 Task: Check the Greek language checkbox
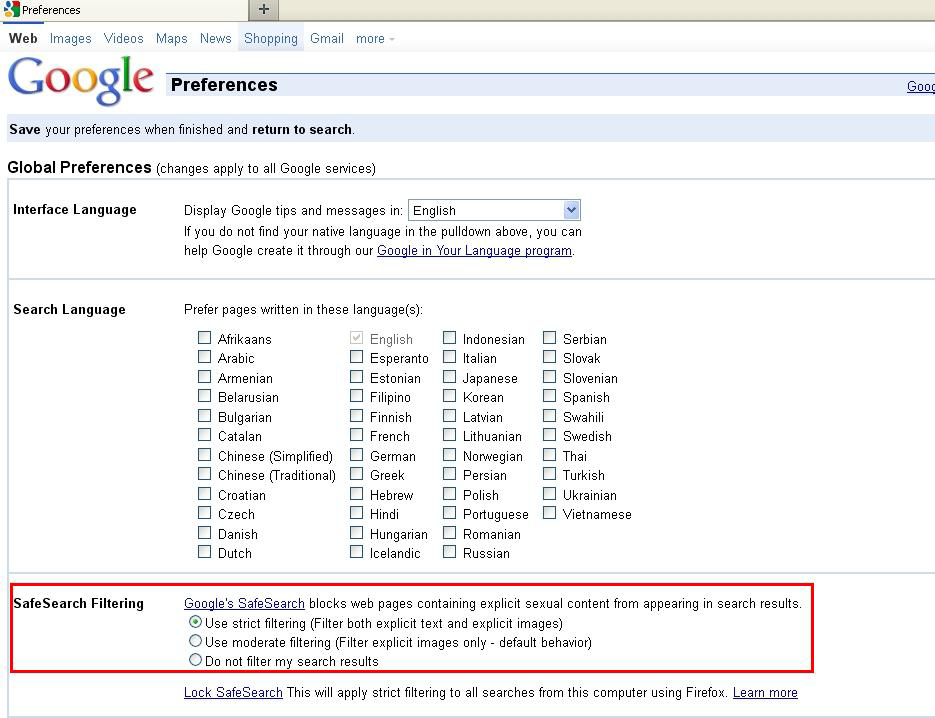tap(357, 474)
